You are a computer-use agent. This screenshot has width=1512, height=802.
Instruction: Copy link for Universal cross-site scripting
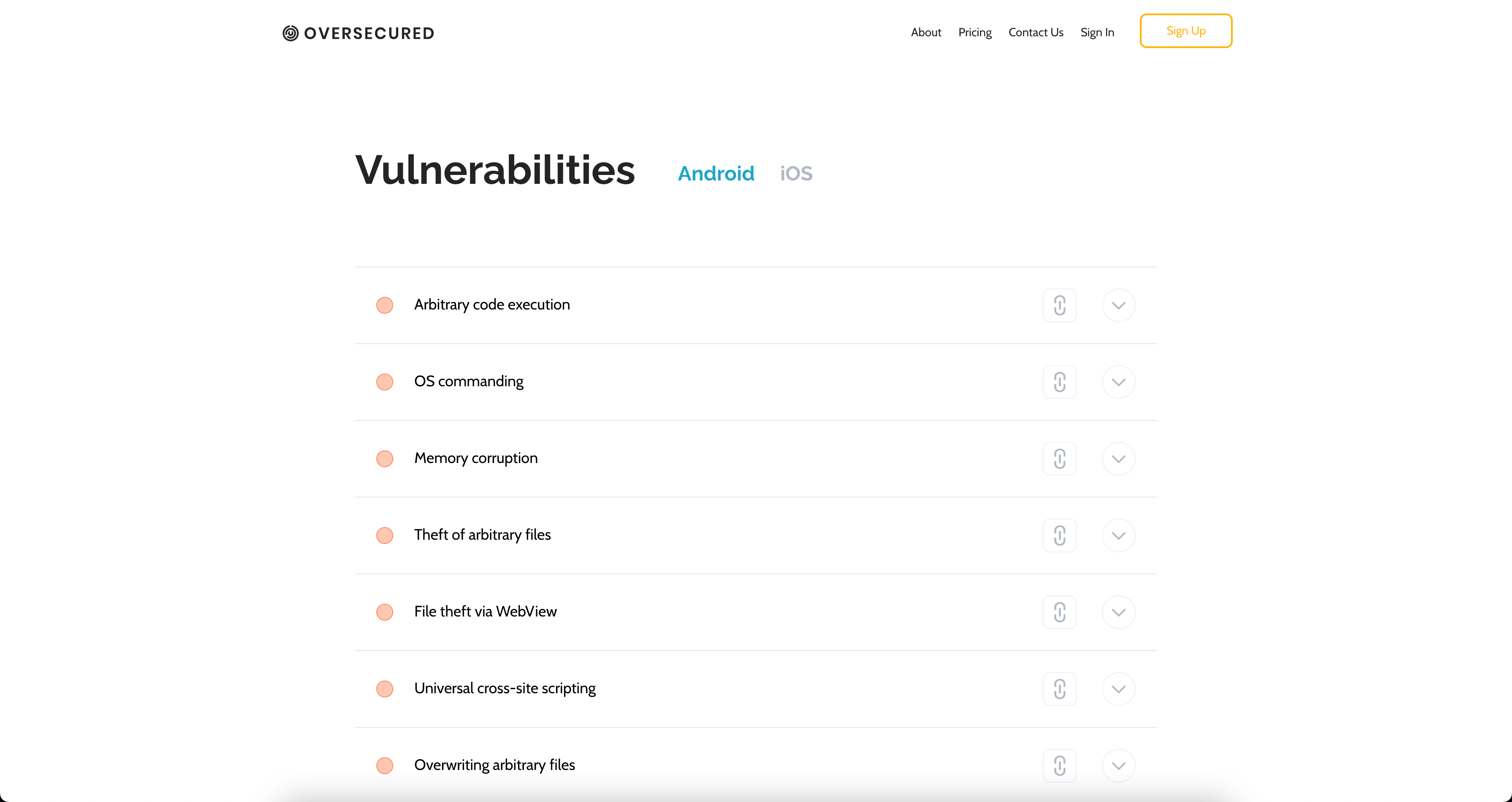1059,689
